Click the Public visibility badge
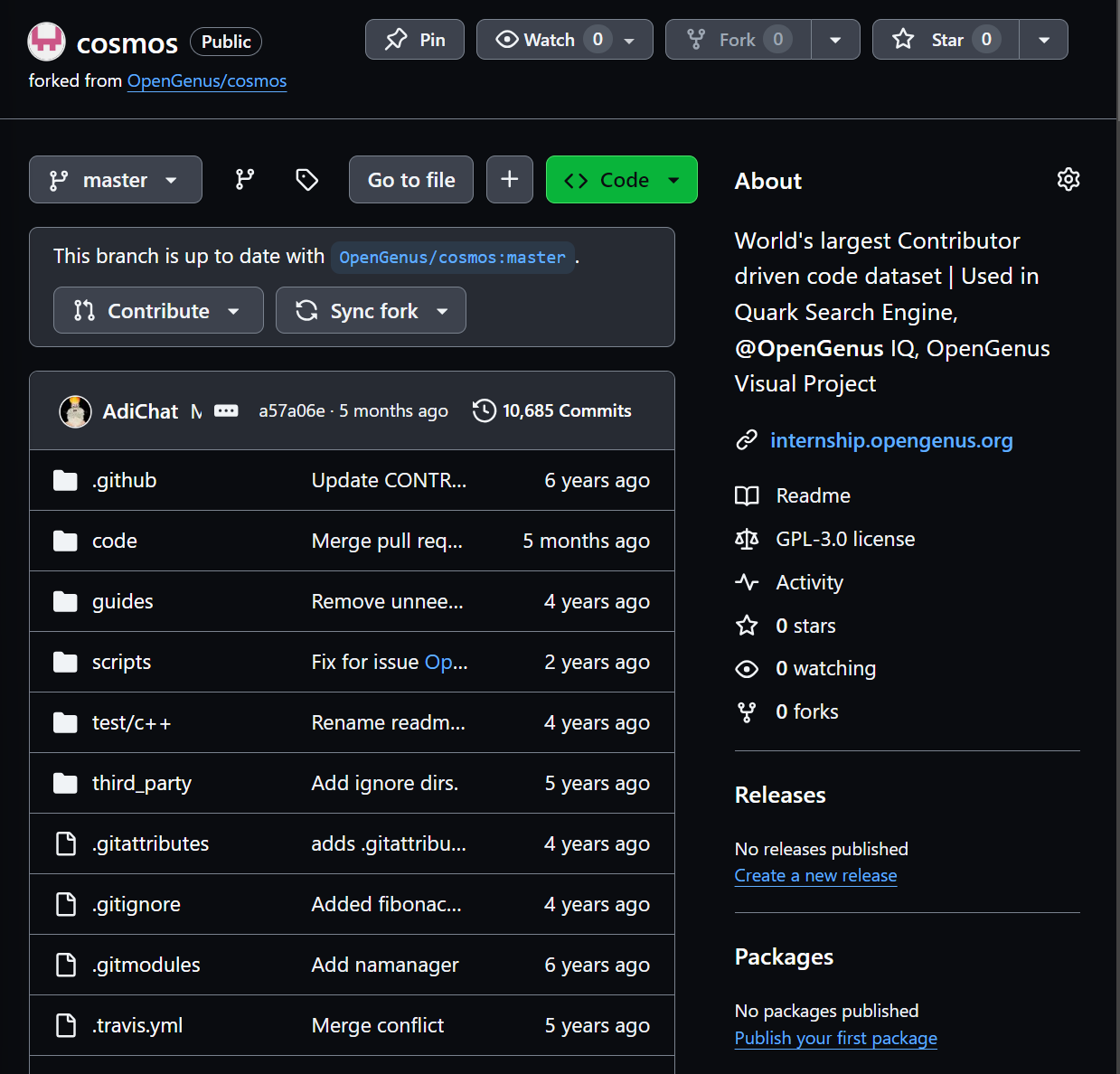The height and width of the screenshot is (1074, 1120). (x=226, y=42)
